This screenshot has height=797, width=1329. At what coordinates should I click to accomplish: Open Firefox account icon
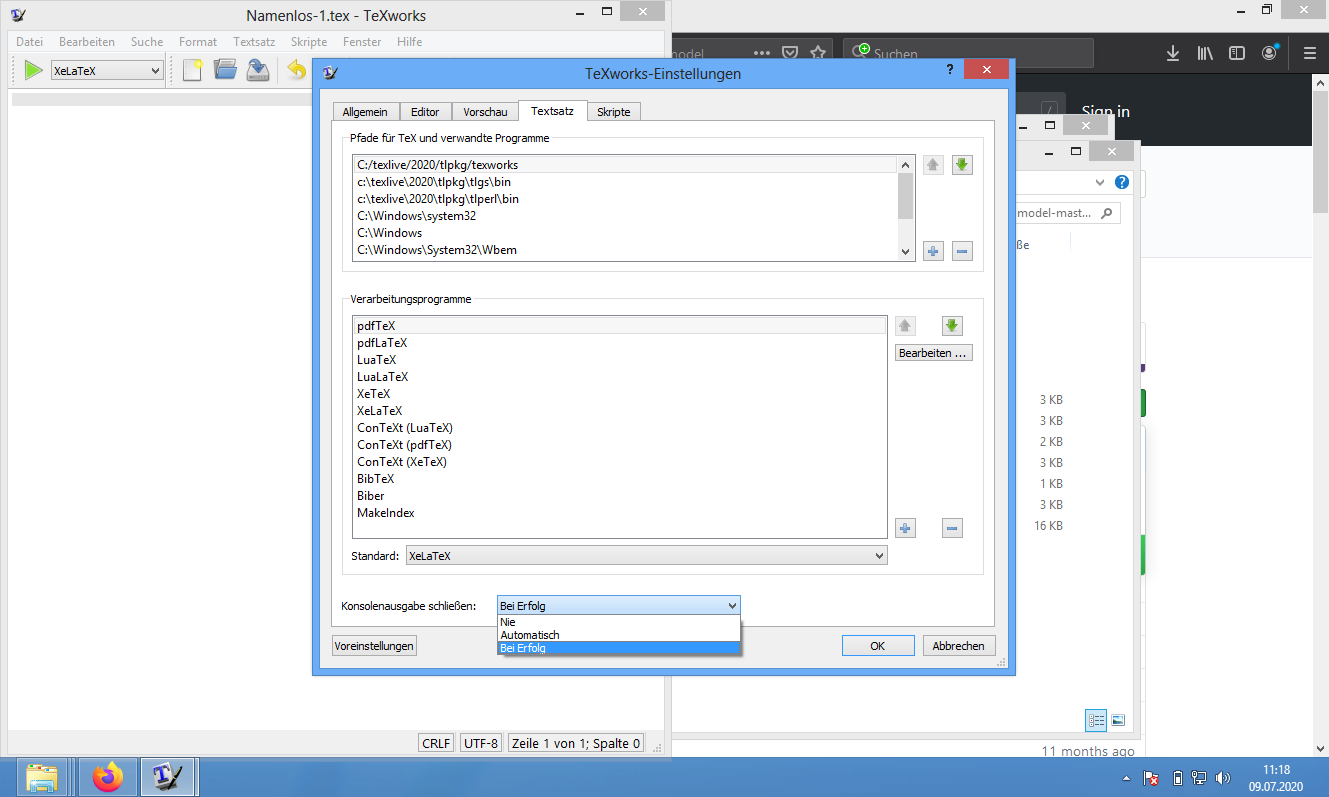coord(1269,52)
